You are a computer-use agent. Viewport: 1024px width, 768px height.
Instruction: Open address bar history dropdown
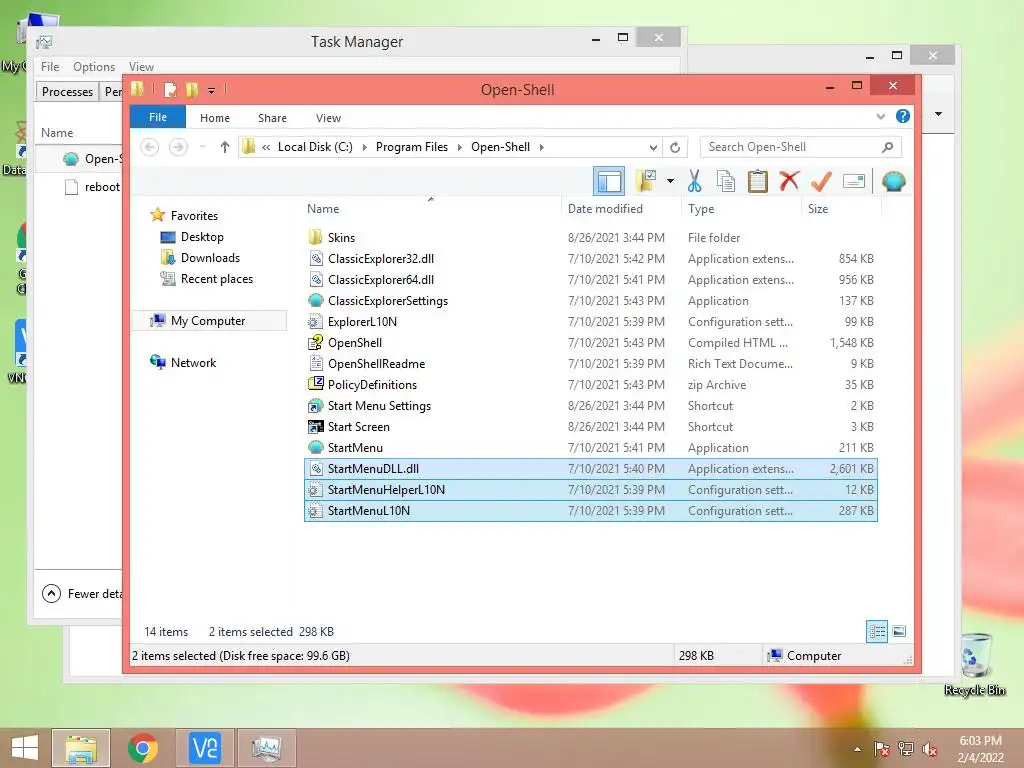click(652, 148)
